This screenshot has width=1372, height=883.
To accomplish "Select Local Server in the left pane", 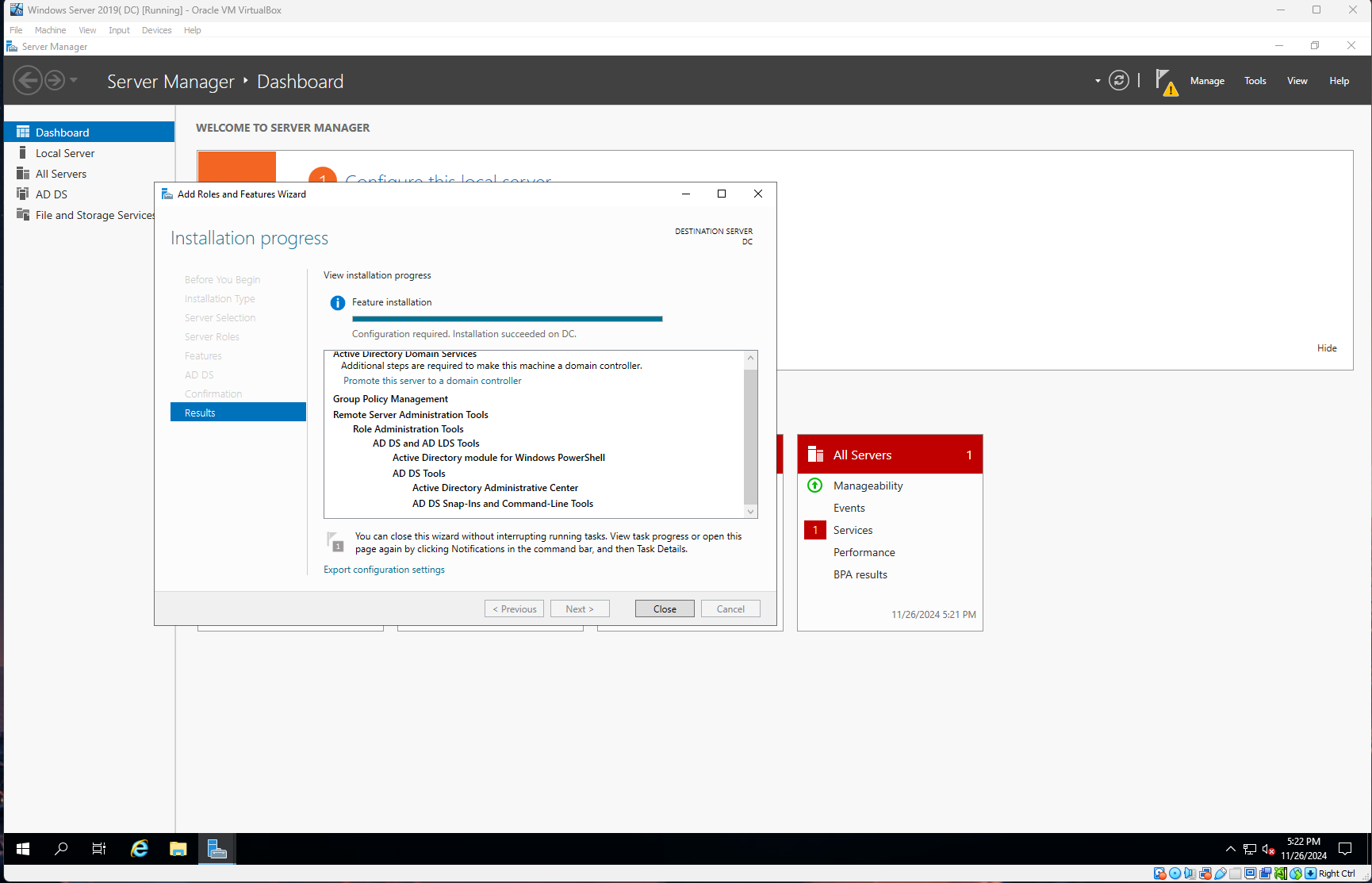I will (x=89, y=153).
